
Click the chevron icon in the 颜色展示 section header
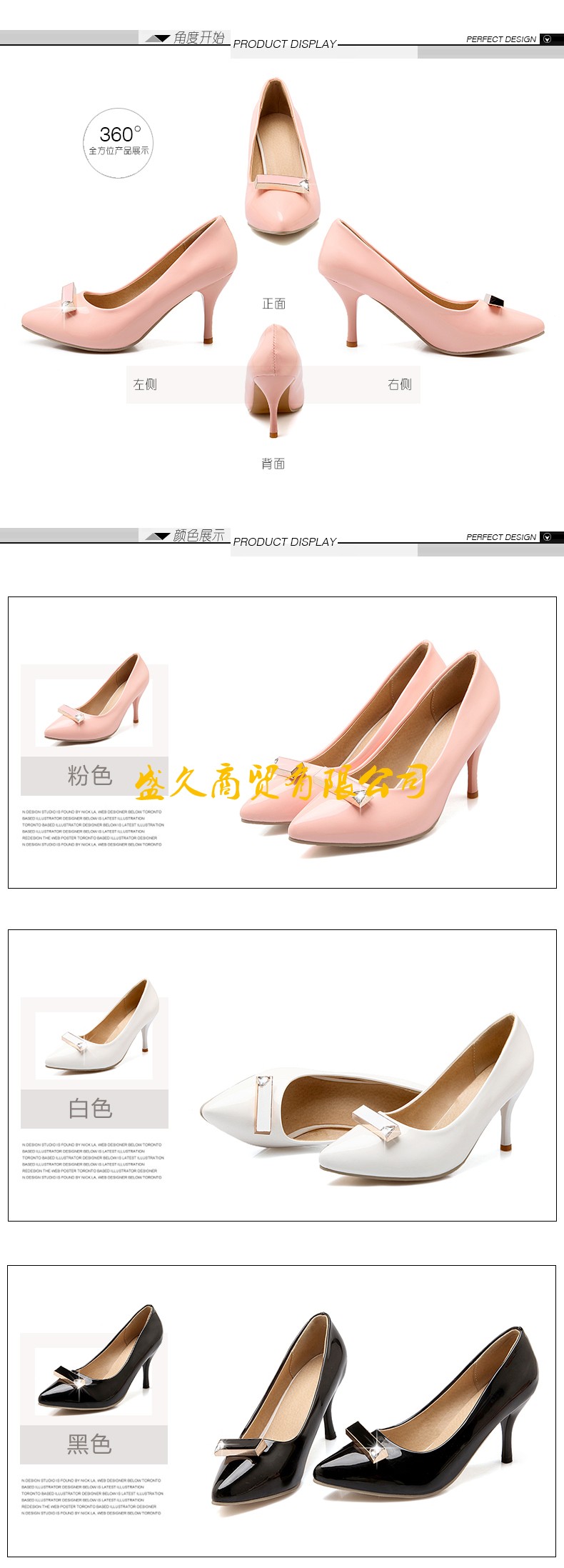[547, 537]
